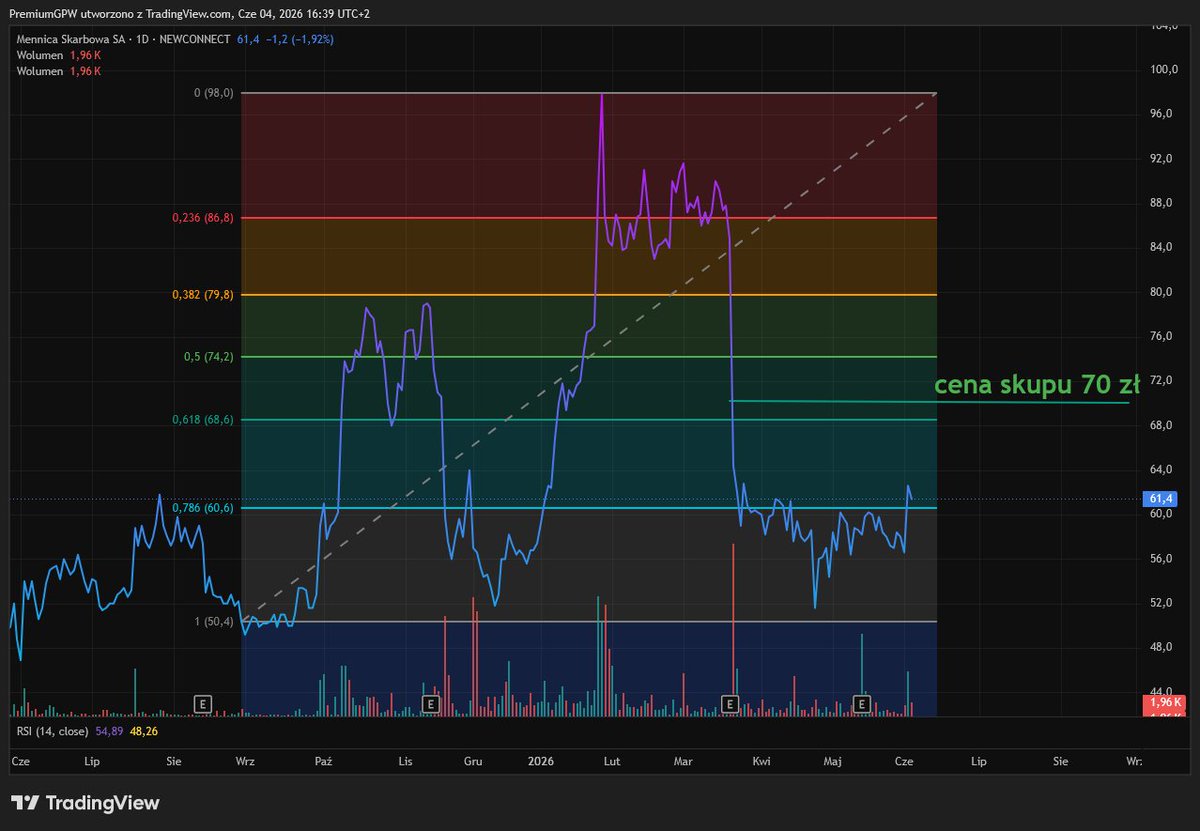The height and width of the screenshot is (831, 1200).
Task: Click the Mar label on the time axis
Action: point(683,761)
